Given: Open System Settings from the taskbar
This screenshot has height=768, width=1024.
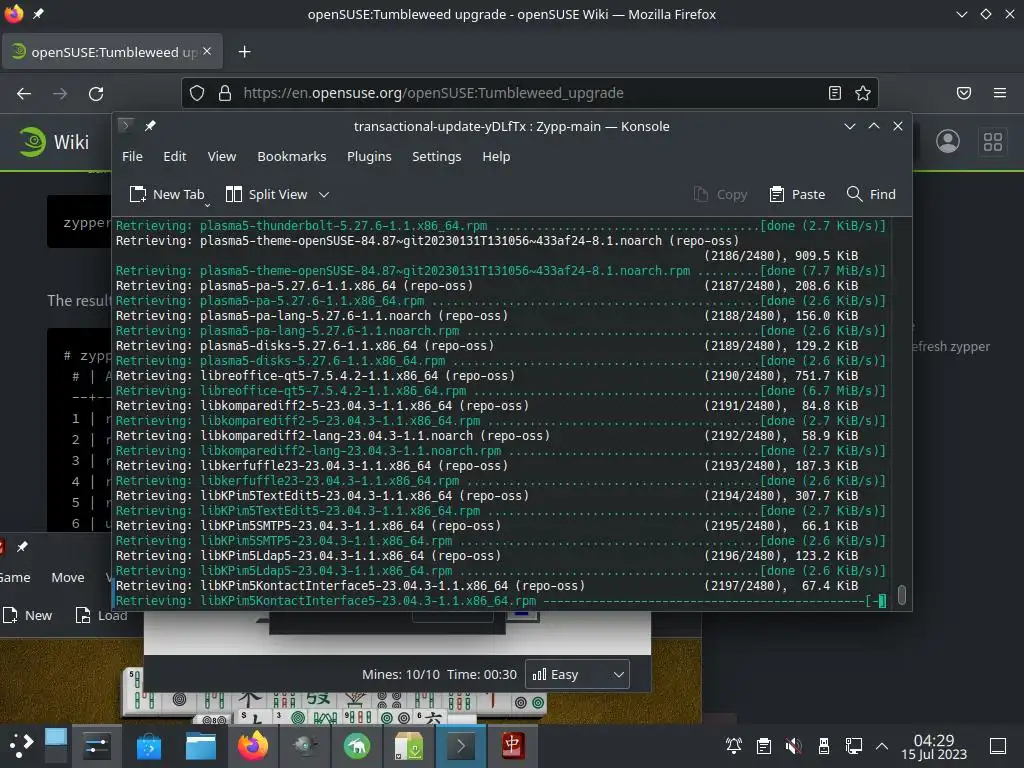Looking at the screenshot, I should [x=97, y=746].
